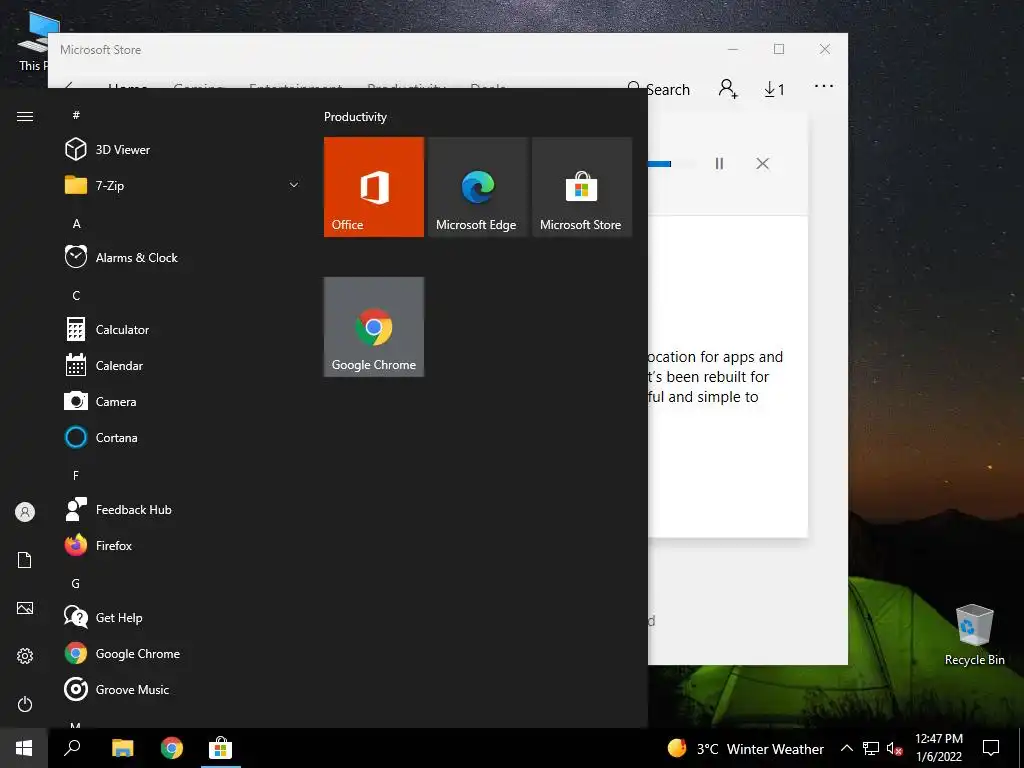
Task: Open Pictures from the Start sidebar
Action: (x=25, y=608)
